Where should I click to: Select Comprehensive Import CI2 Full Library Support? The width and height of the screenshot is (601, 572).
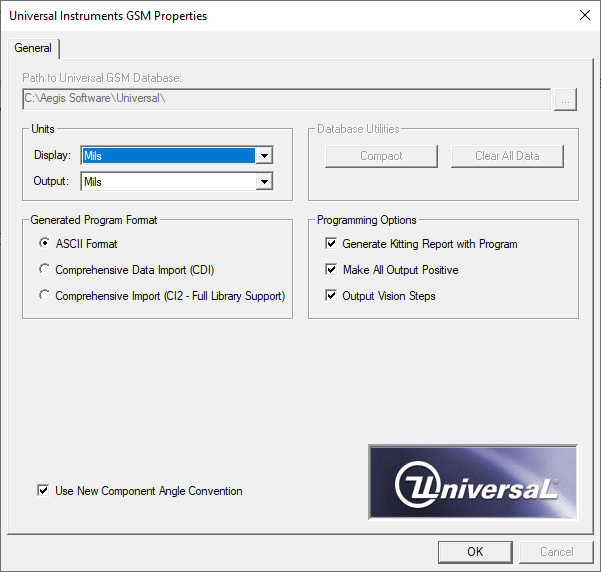(44, 296)
